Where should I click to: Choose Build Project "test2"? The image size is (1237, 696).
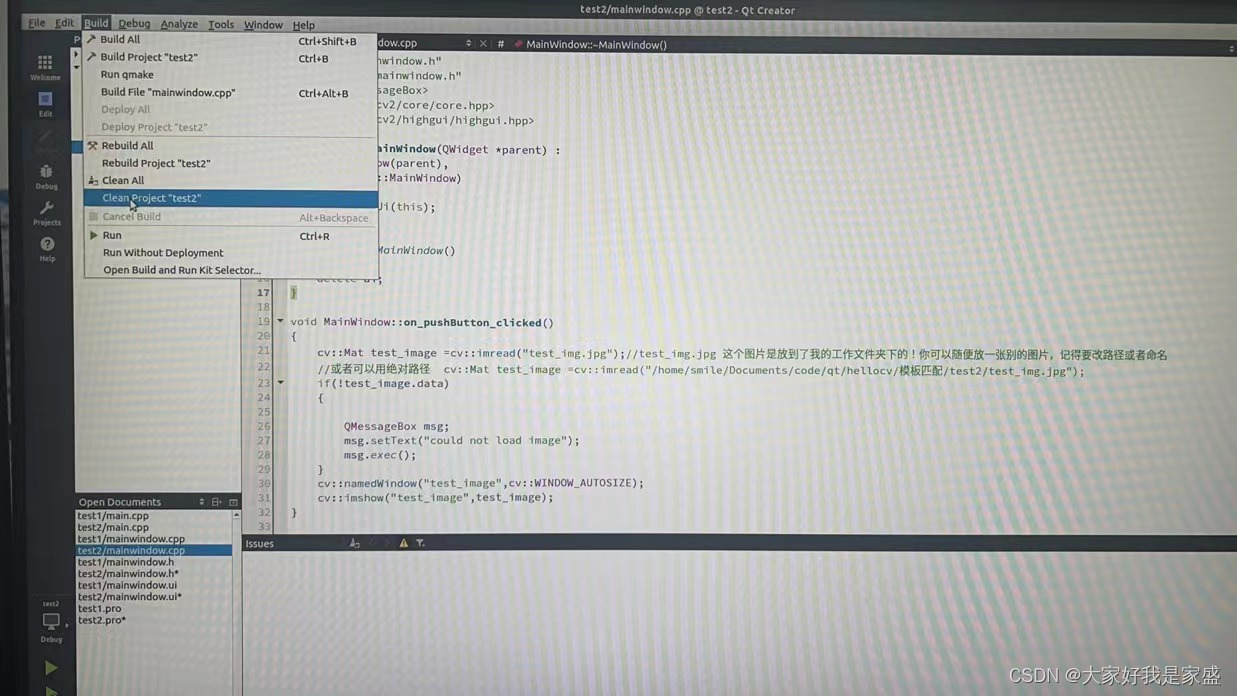230,57
